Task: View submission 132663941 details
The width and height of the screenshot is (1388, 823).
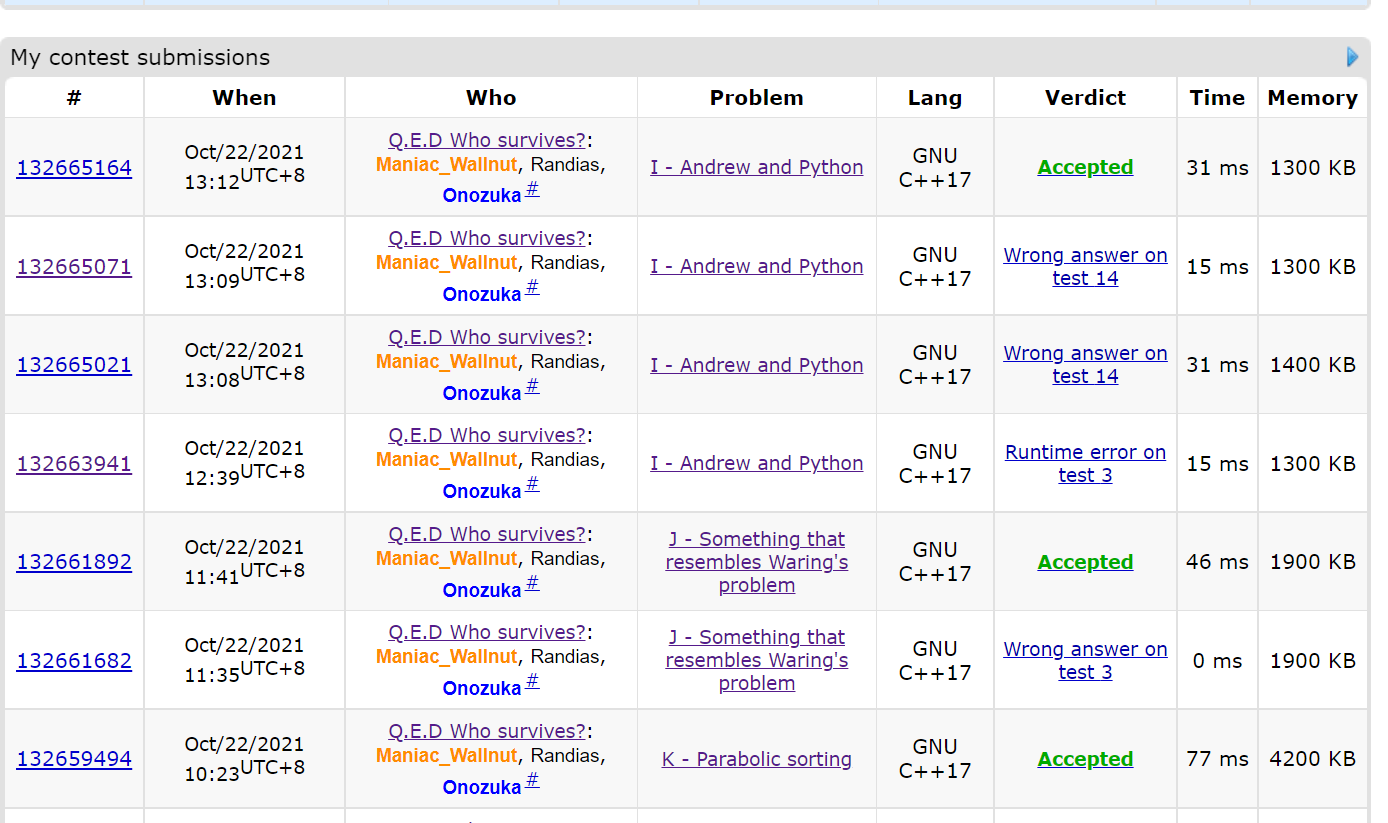Action: pos(74,464)
